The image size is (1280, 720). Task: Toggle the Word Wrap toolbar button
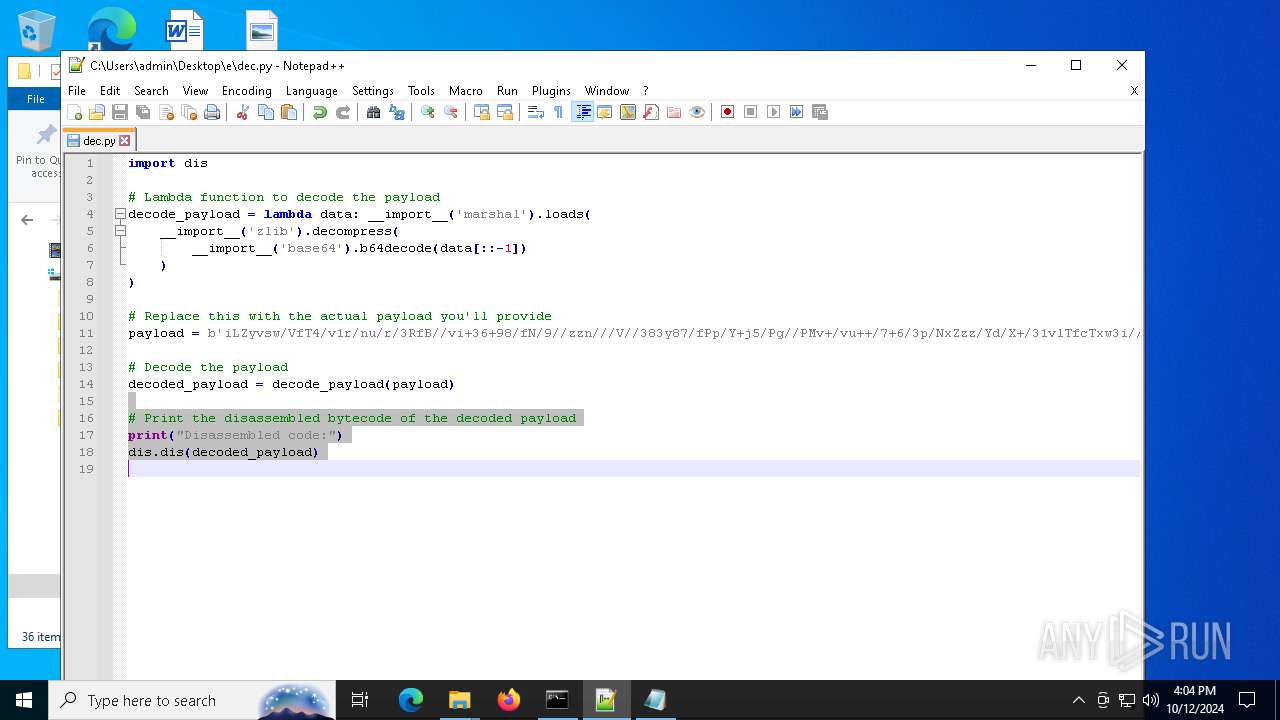[x=536, y=112]
